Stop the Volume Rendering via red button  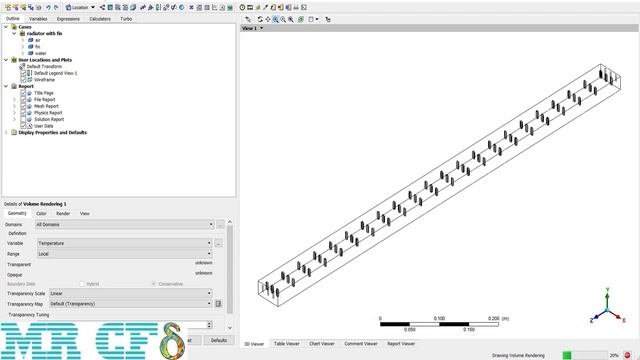click(627, 356)
